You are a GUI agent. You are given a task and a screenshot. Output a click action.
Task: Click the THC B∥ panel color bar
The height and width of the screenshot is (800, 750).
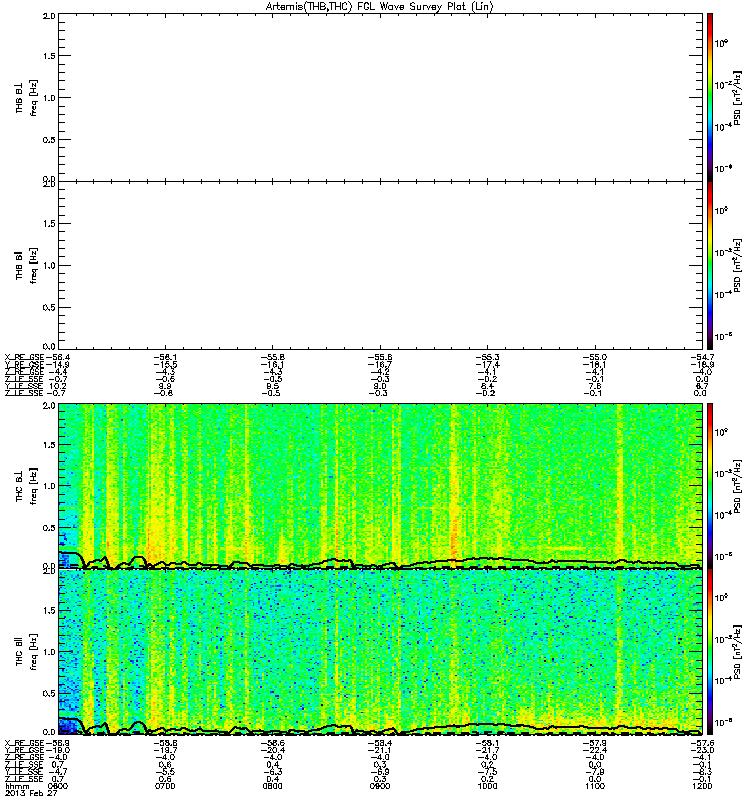coord(710,652)
